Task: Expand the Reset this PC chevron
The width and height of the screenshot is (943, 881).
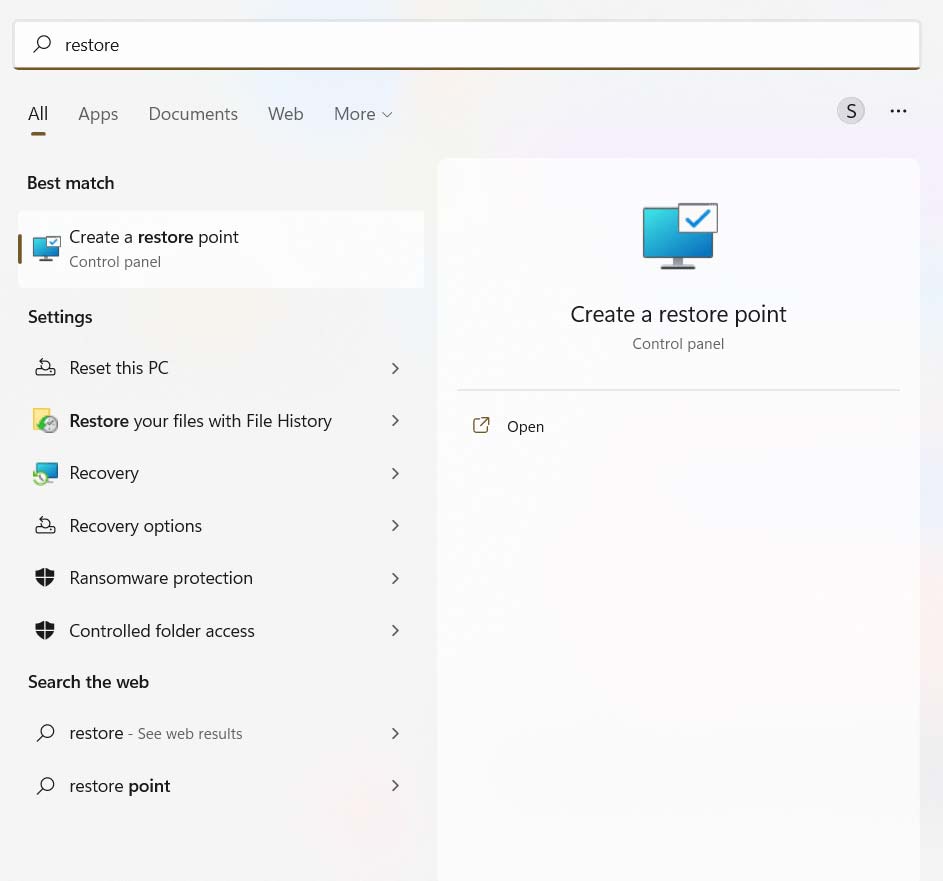Action: pyautogui.click(x=395, y=368)
